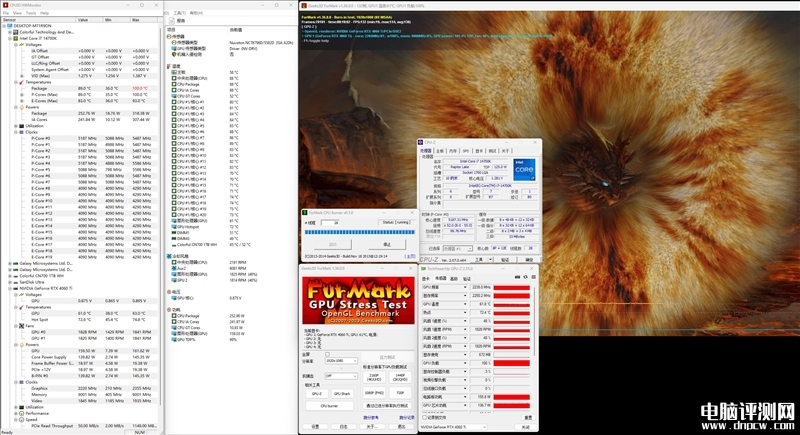Viewport: 800px width, 435px height.
Task: Click the 线程 thread count field in CPU Burner
Action: [330, 222]
